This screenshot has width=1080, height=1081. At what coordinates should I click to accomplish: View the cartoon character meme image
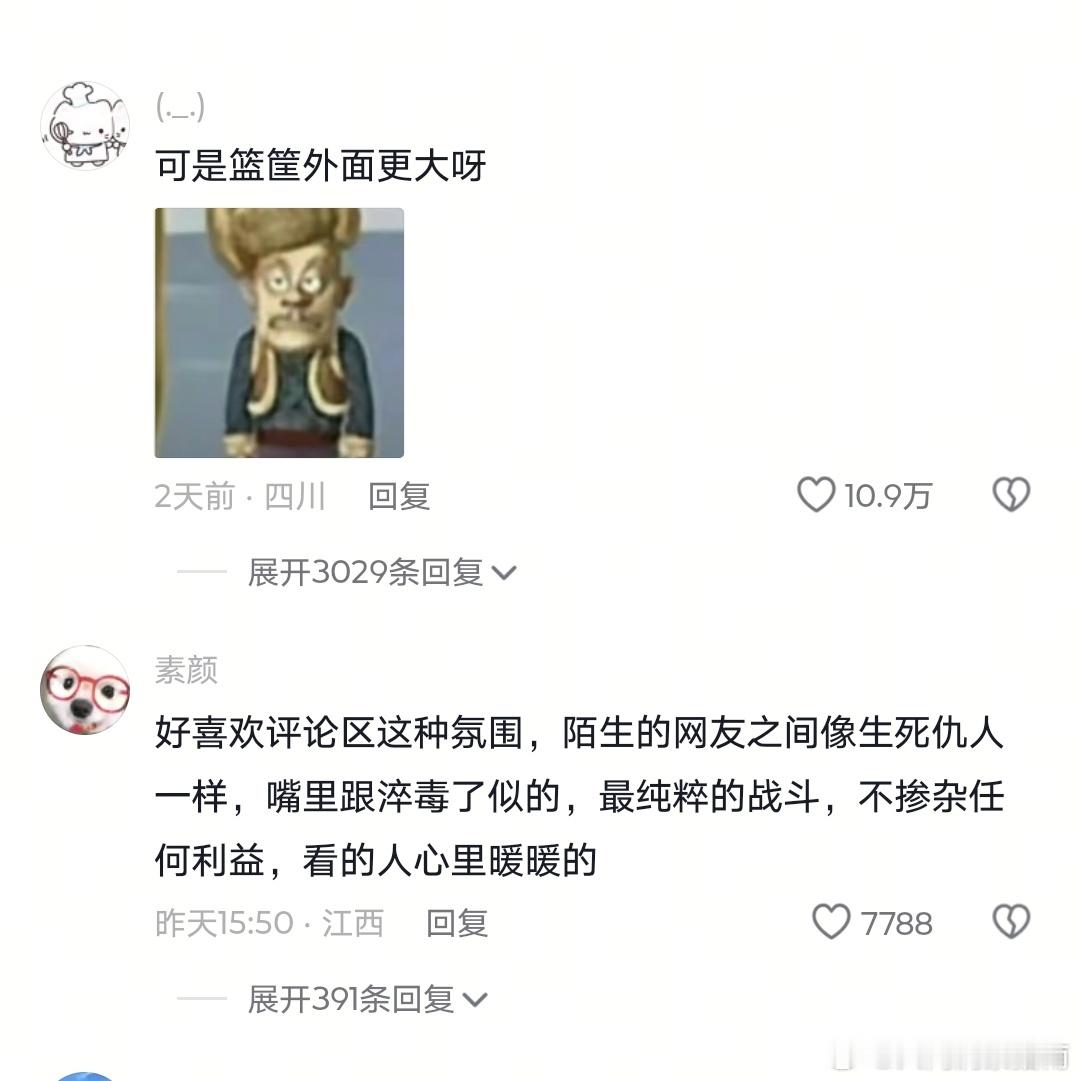click(279, 332)
